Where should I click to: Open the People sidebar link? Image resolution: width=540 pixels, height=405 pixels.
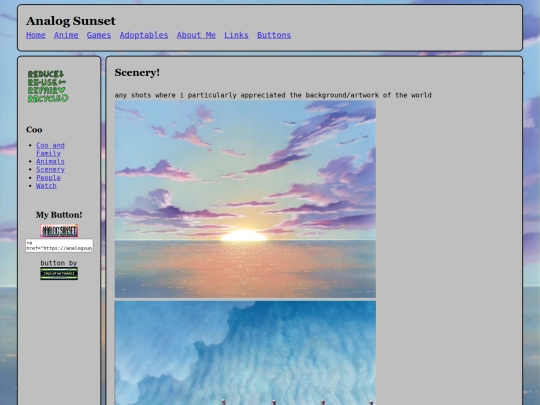[x=48, y=178]
